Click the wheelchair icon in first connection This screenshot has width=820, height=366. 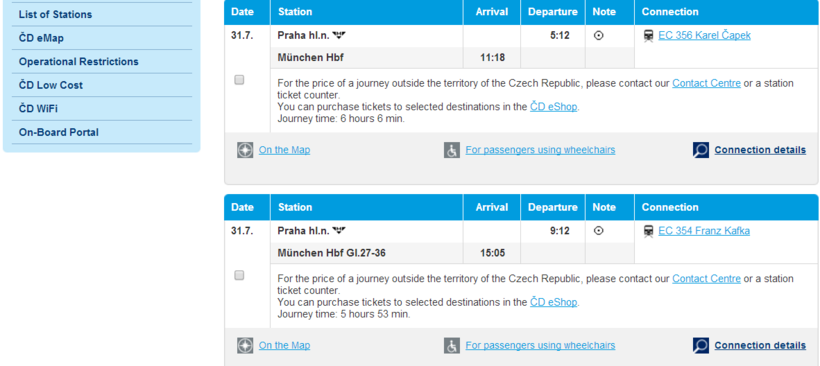452,150
